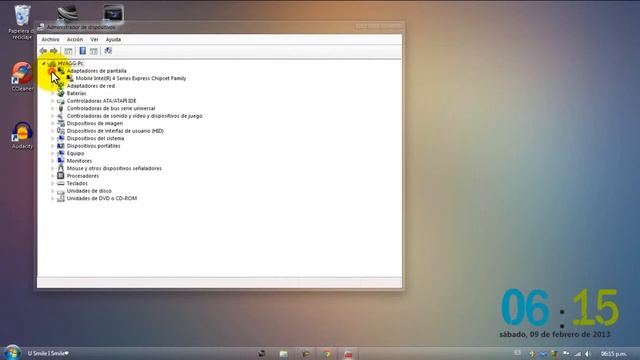640x360 pixels.
Task: Click the Forward arrow in Device Manager toolbar
Action: pyautogui.click(x=54, y=51)
